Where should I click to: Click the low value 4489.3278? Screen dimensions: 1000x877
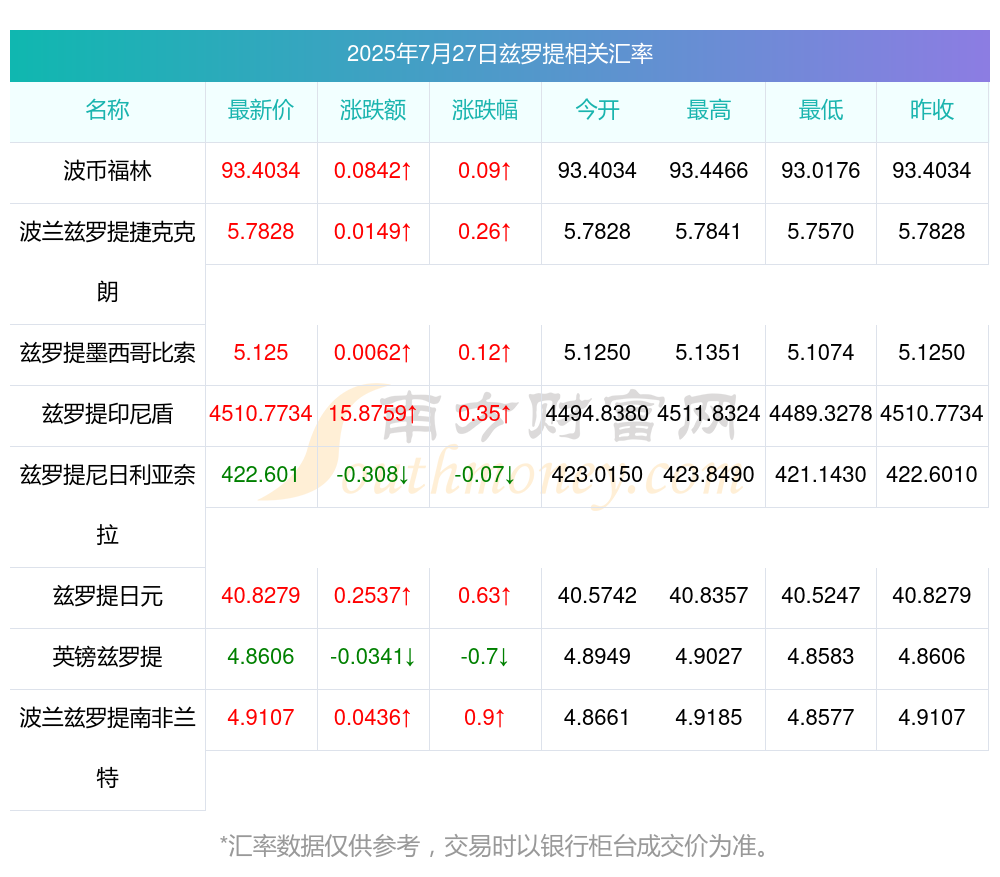click(821, 414)
